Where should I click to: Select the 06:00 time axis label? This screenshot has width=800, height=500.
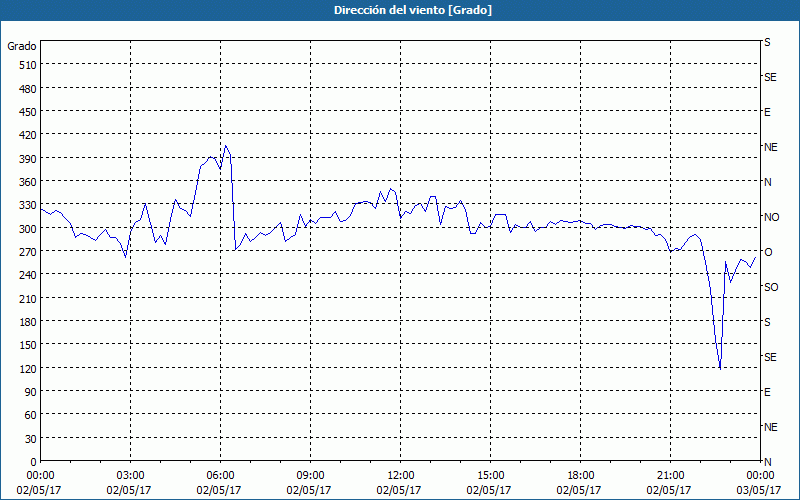pyautogui.click(x=220, y=476)
